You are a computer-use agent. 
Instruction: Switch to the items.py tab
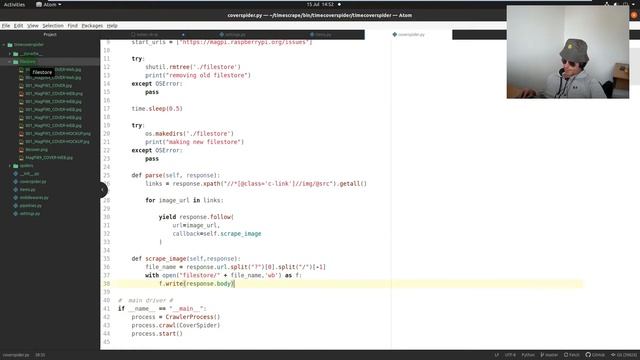[x=321, y=35]
